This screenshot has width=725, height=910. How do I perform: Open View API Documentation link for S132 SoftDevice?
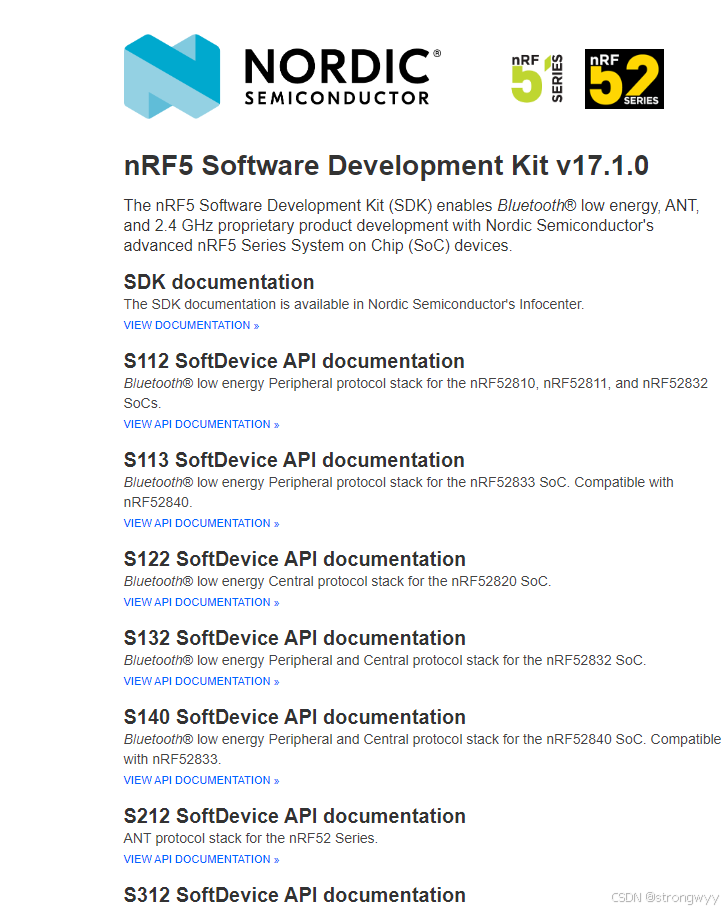pyautogui.click(x=201, y=681)
